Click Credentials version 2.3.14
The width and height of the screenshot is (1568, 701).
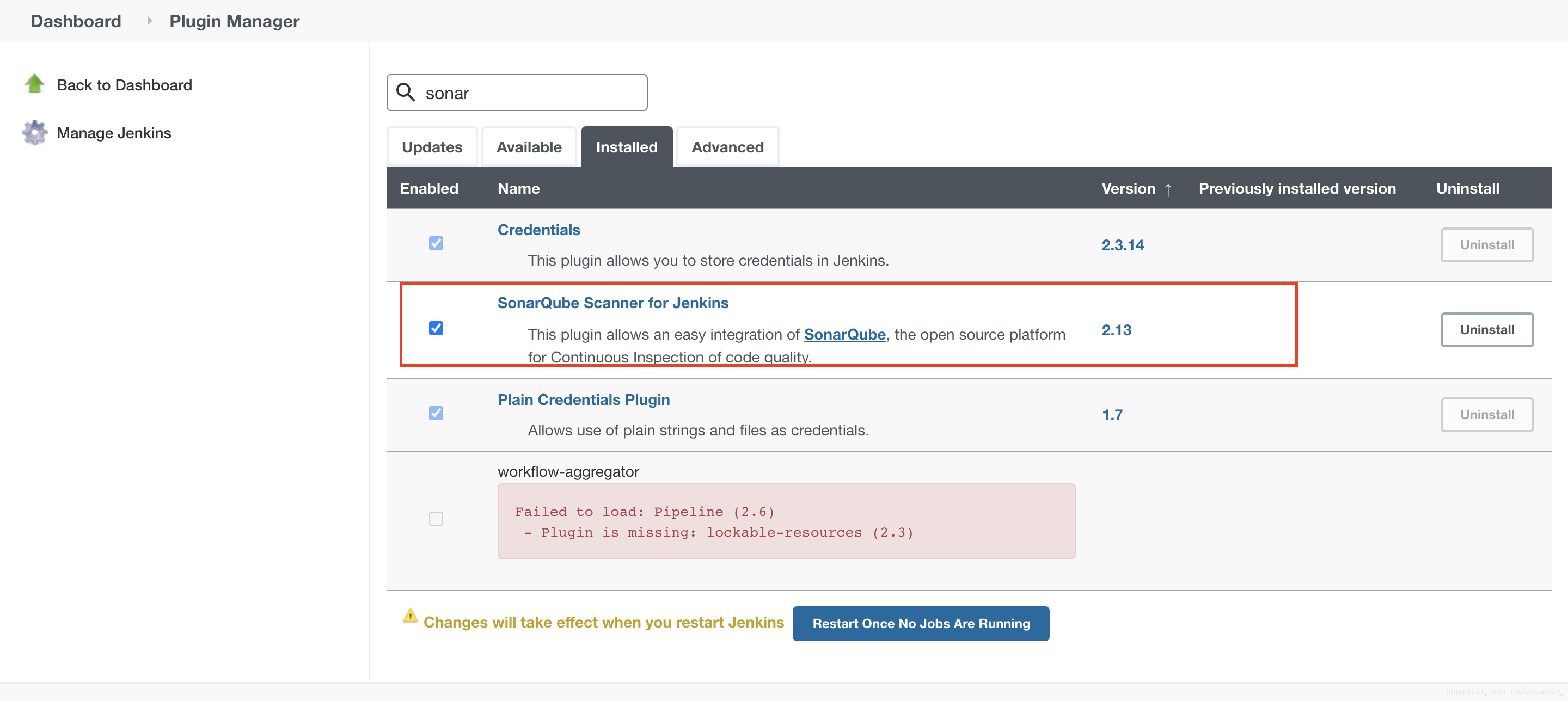tap(1123, 245)
